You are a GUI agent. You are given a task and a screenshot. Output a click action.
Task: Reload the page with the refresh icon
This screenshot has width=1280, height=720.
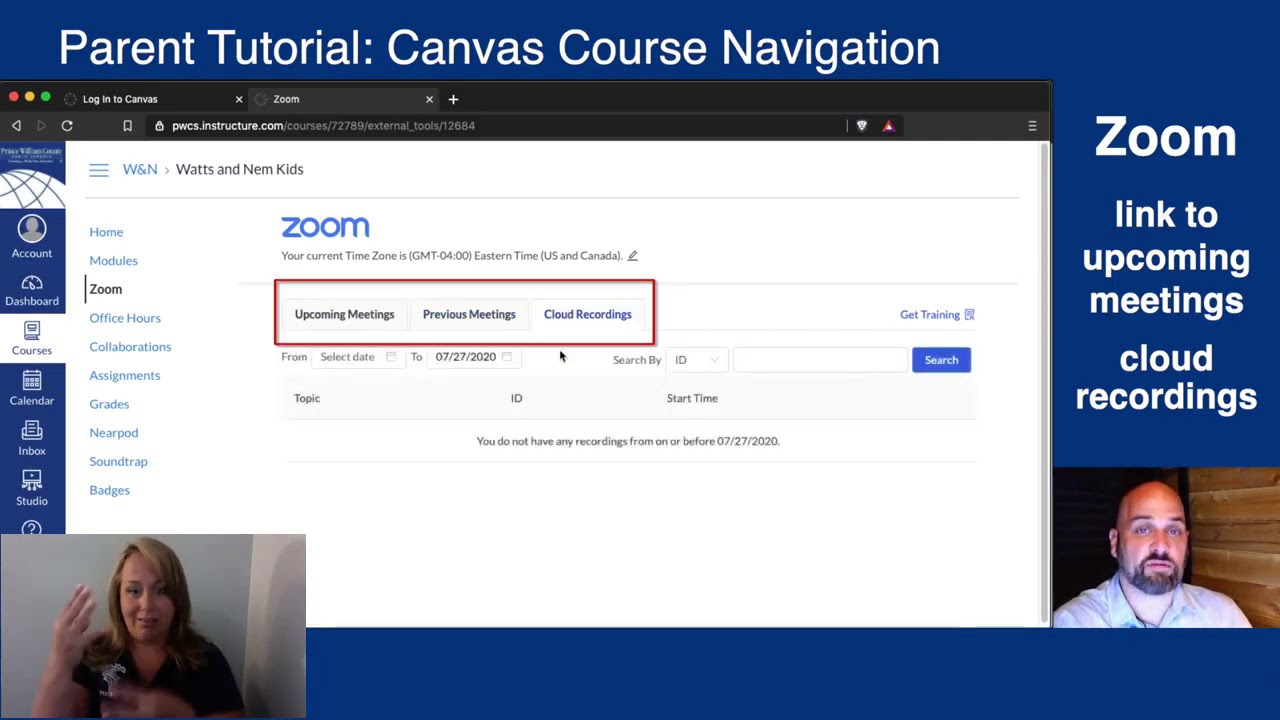[x=67, y=126]
